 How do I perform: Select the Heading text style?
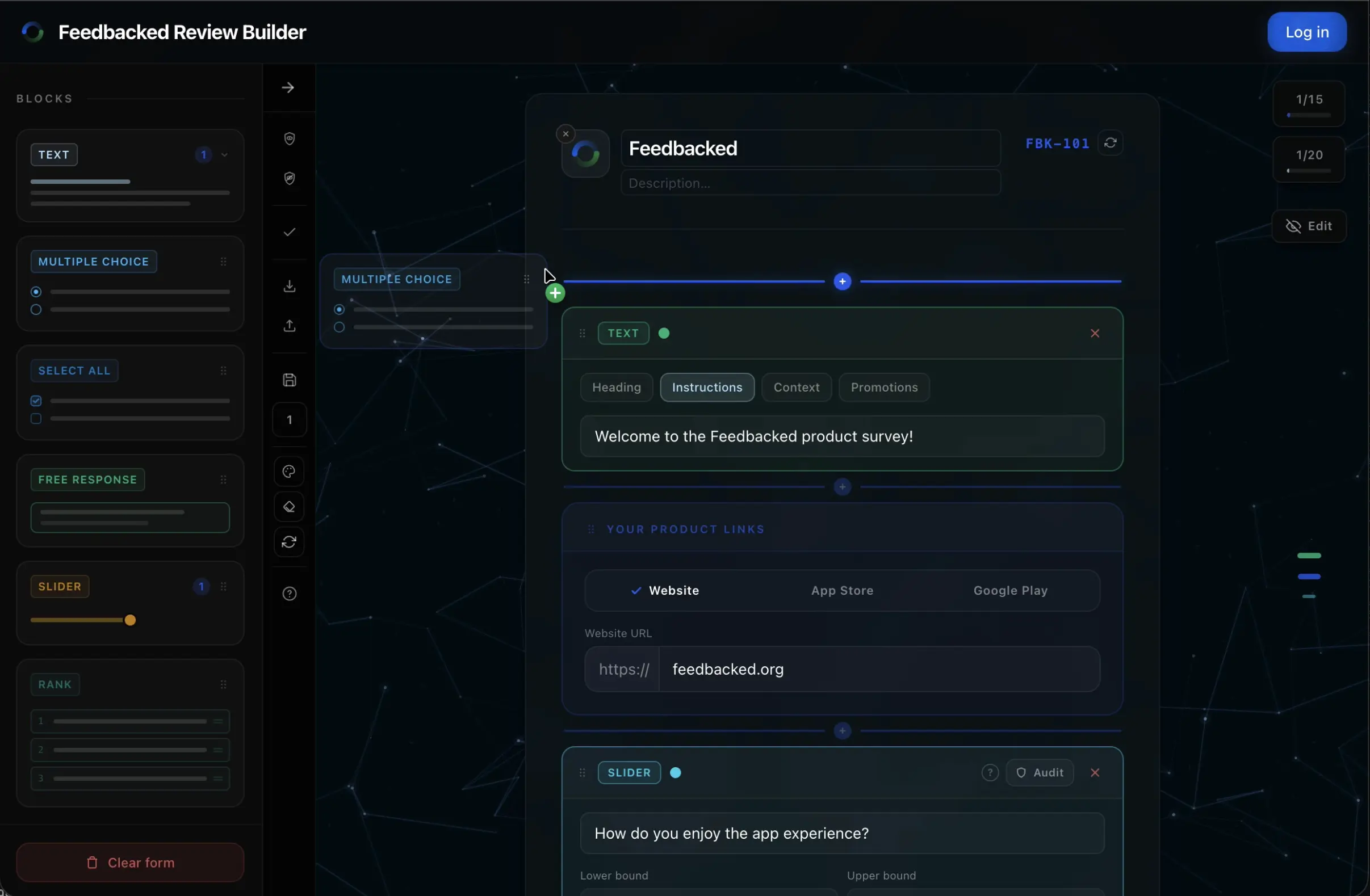[617, 388]
